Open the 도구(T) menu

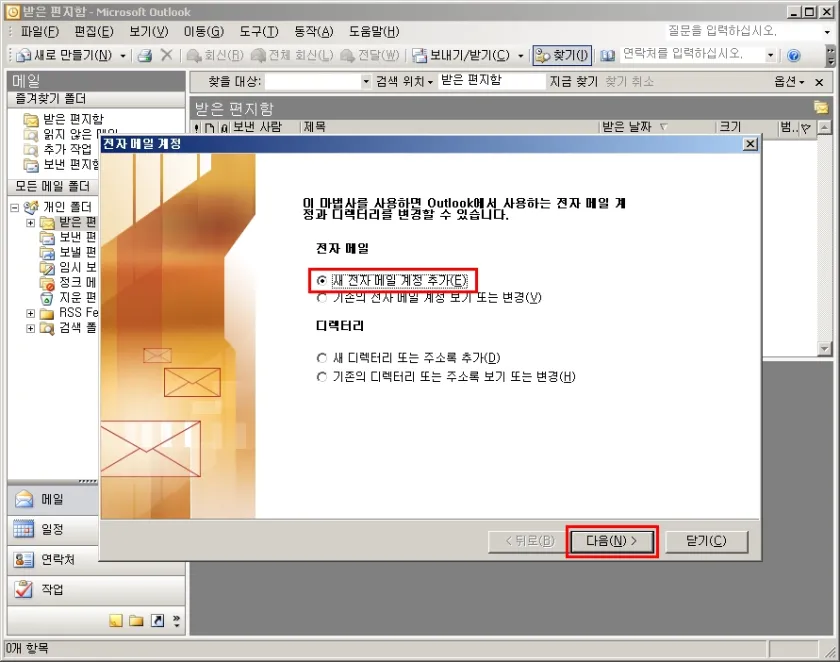click(259, 32)
